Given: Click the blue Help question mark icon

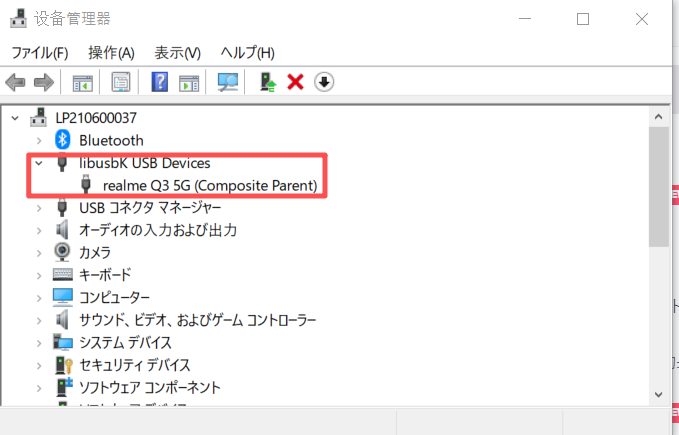Looking at the screenshot, I should pyautogui.click(x=159, y=82).
